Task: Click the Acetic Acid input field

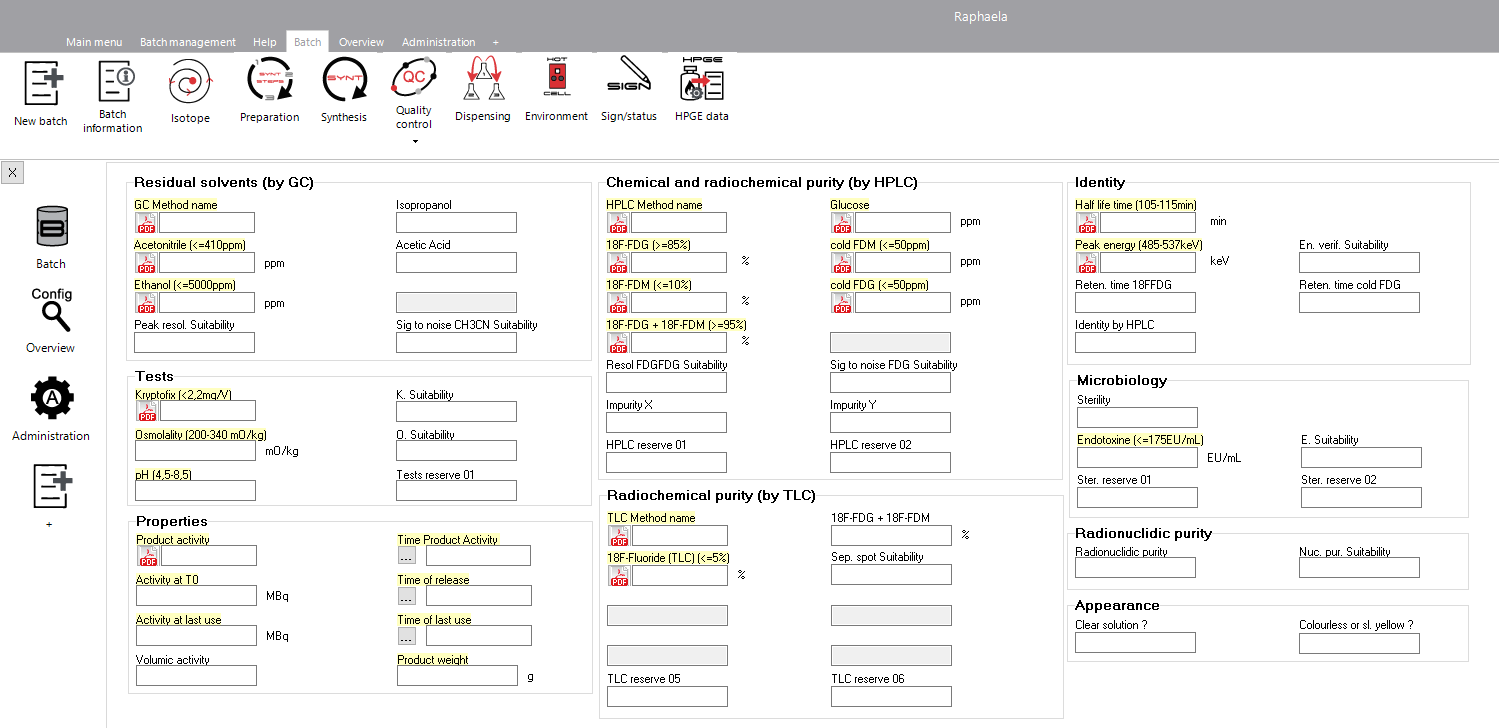Action: tap(457, 262)
